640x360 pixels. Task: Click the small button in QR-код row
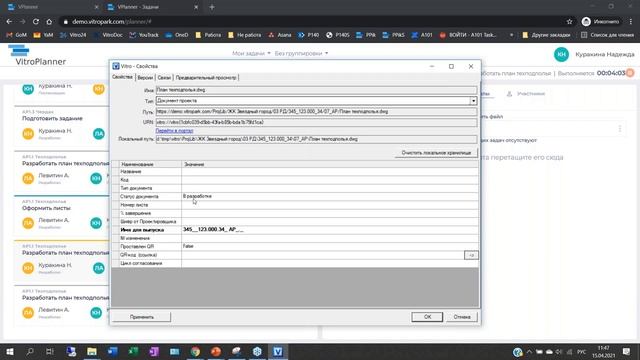[x=471, y=255]
